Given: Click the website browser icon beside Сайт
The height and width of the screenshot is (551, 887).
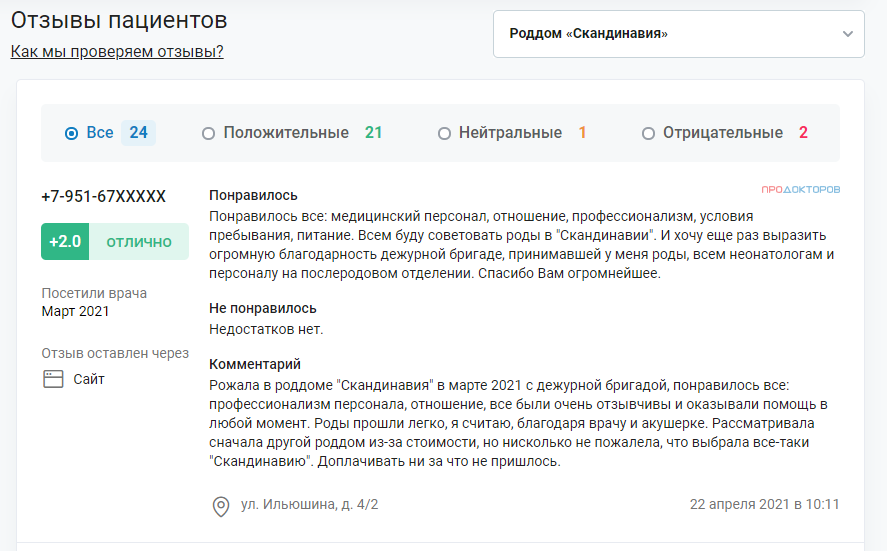Looking at the screenshot, I should [x=53, y=379].
